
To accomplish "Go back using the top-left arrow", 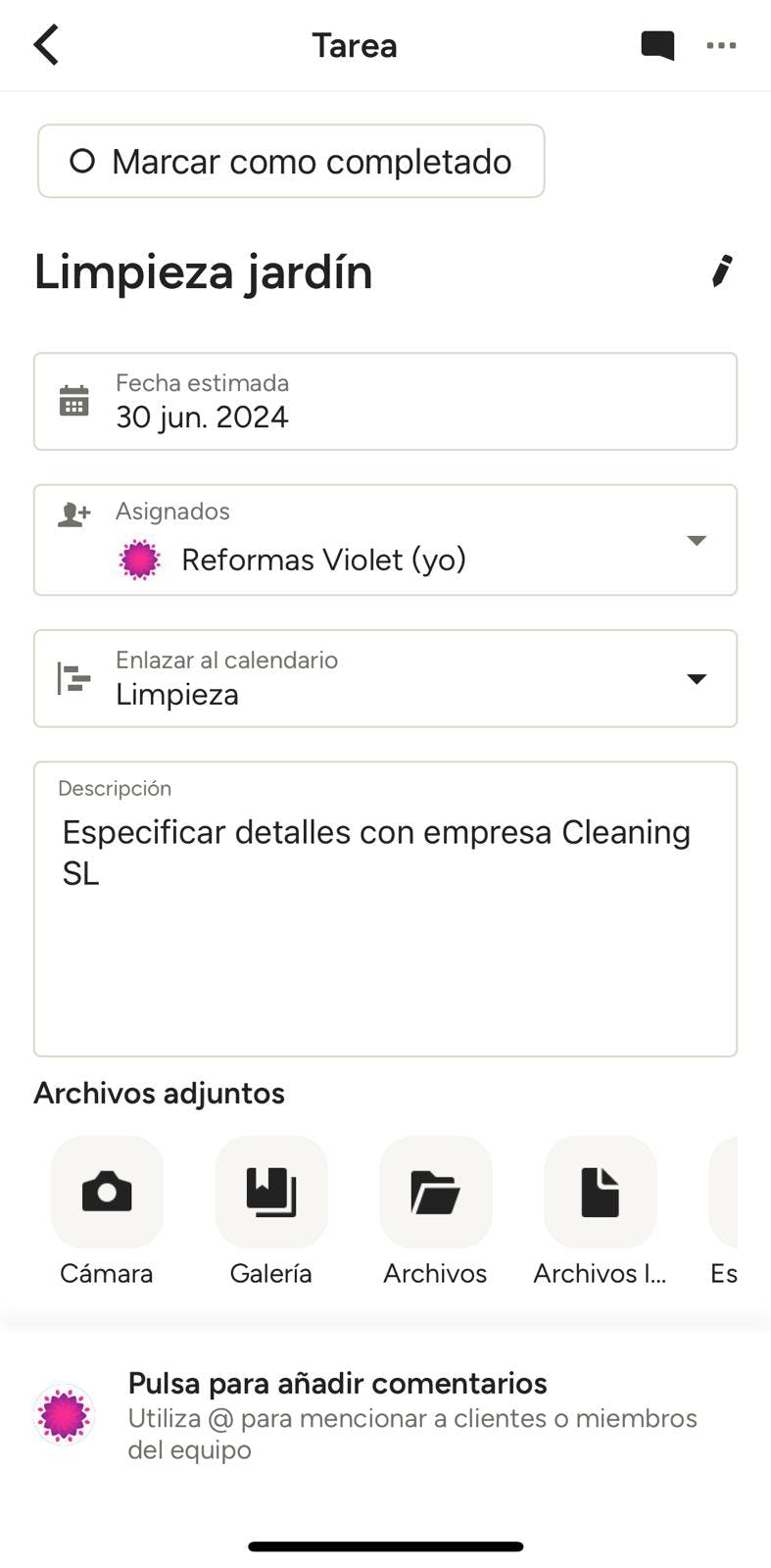I will [46, 45].
